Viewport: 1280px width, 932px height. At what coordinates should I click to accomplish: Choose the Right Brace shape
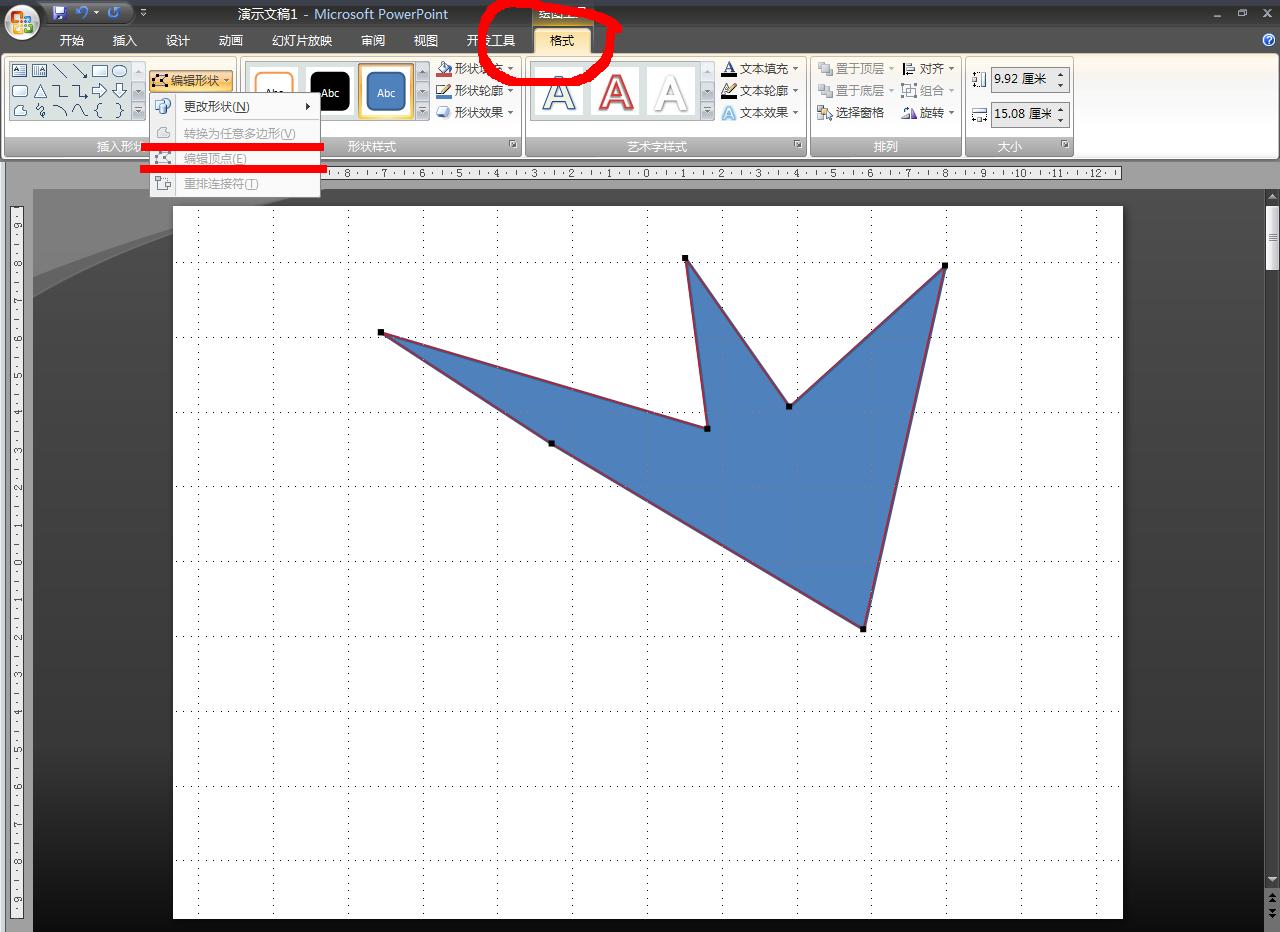click(119, 111)
